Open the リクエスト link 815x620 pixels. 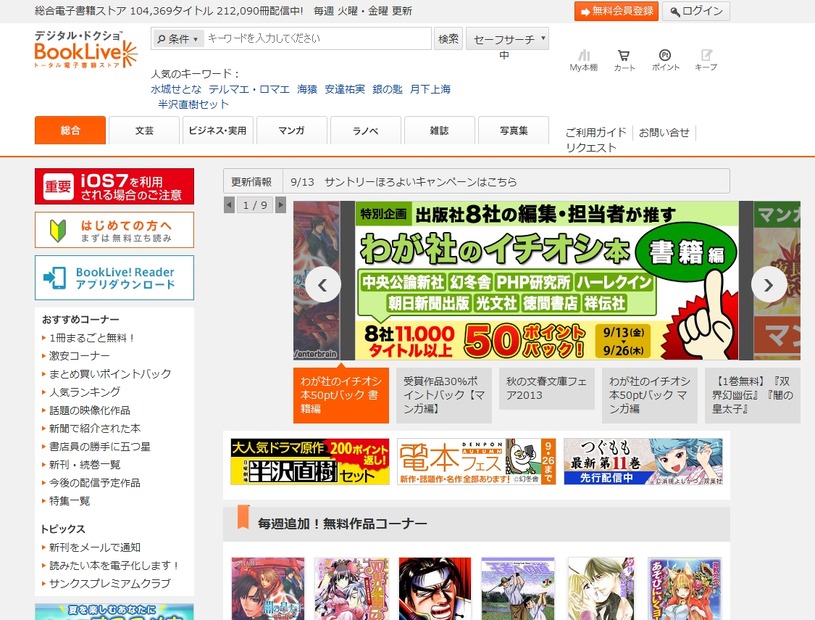pos(590,148)
